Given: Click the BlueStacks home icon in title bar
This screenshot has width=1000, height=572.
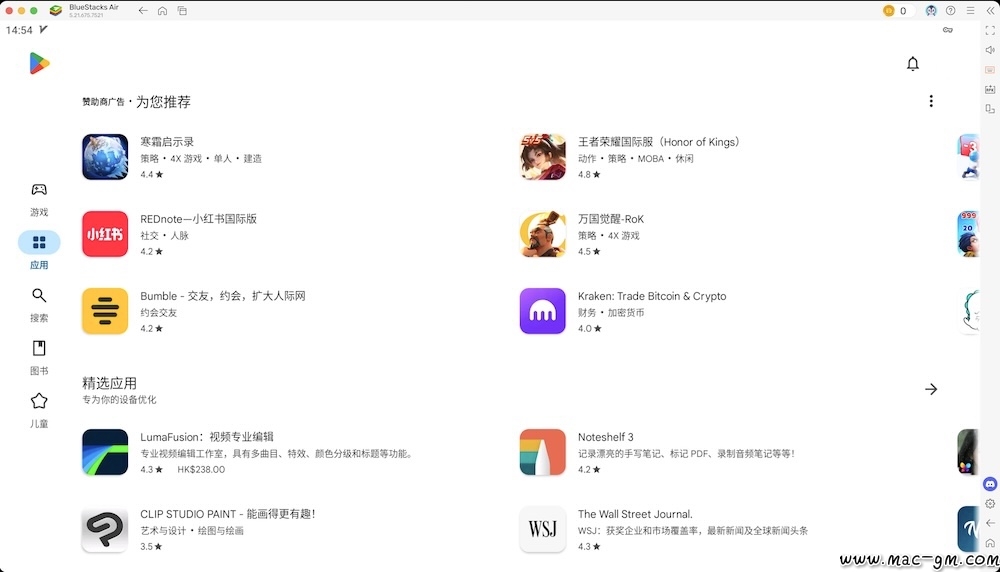Looking at the screenshot, I should click(x=163, y=11).
